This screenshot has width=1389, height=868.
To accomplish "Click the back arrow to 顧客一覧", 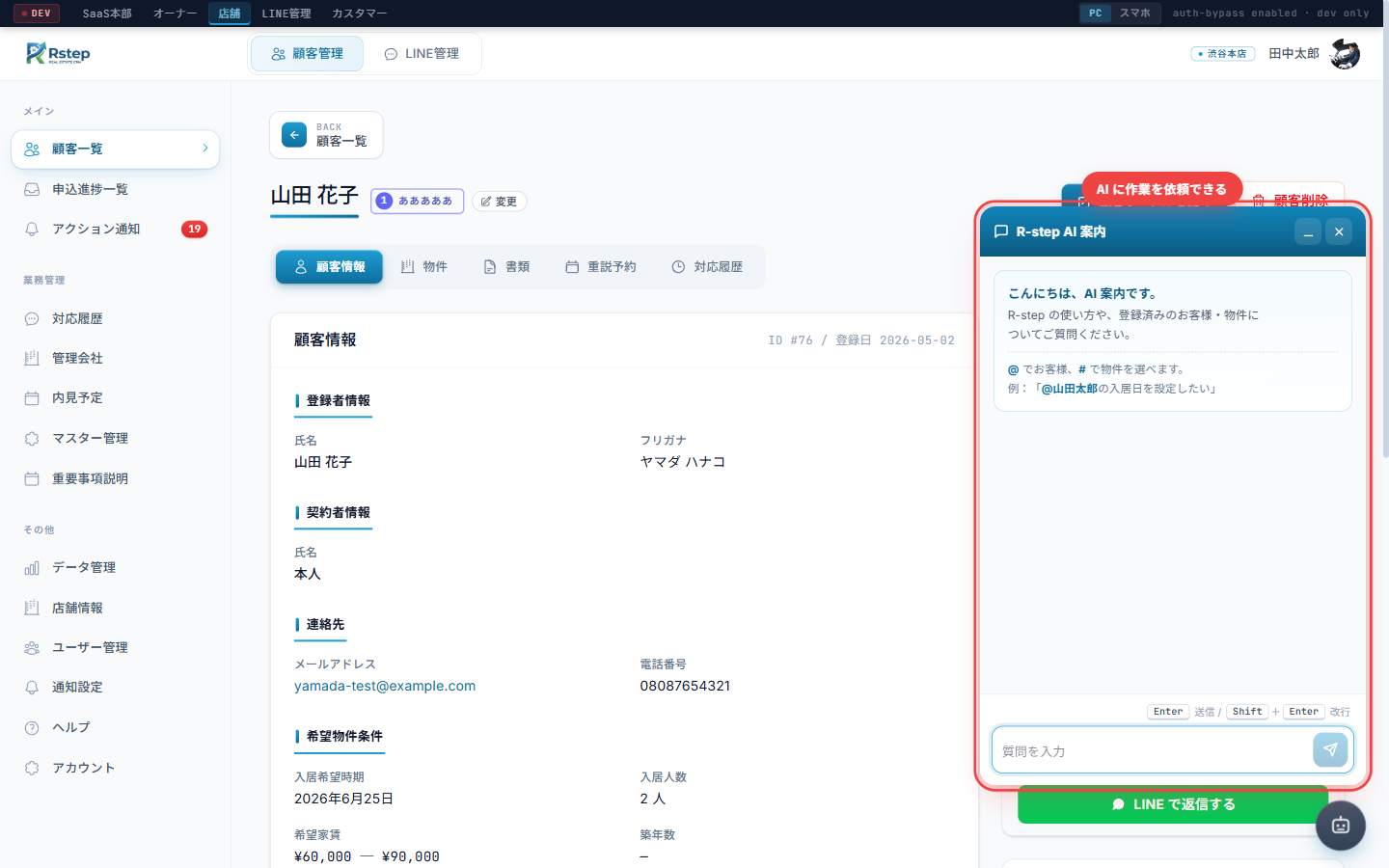I will point(294,135).
